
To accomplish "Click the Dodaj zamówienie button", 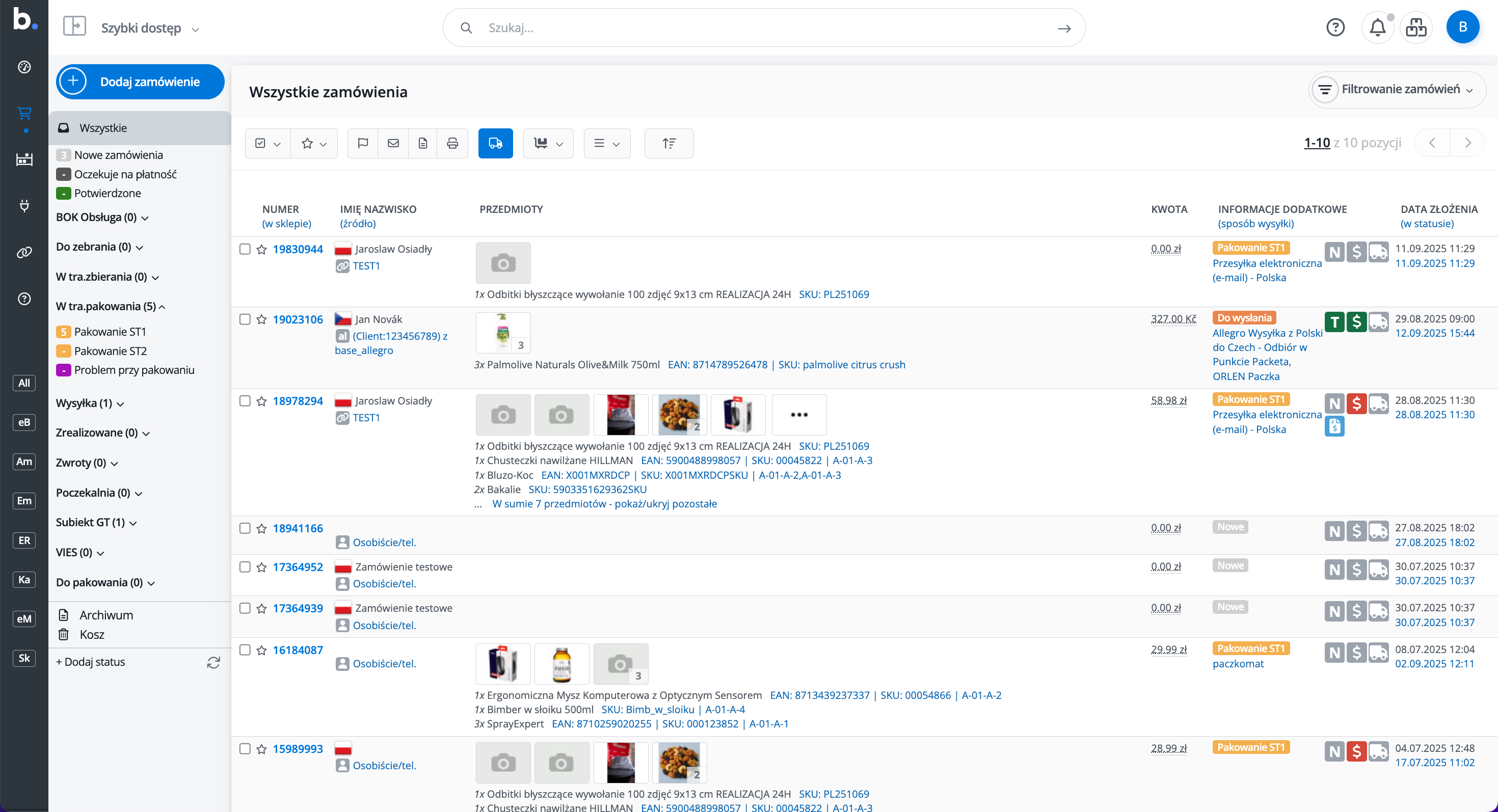I will tap(140, 82).
